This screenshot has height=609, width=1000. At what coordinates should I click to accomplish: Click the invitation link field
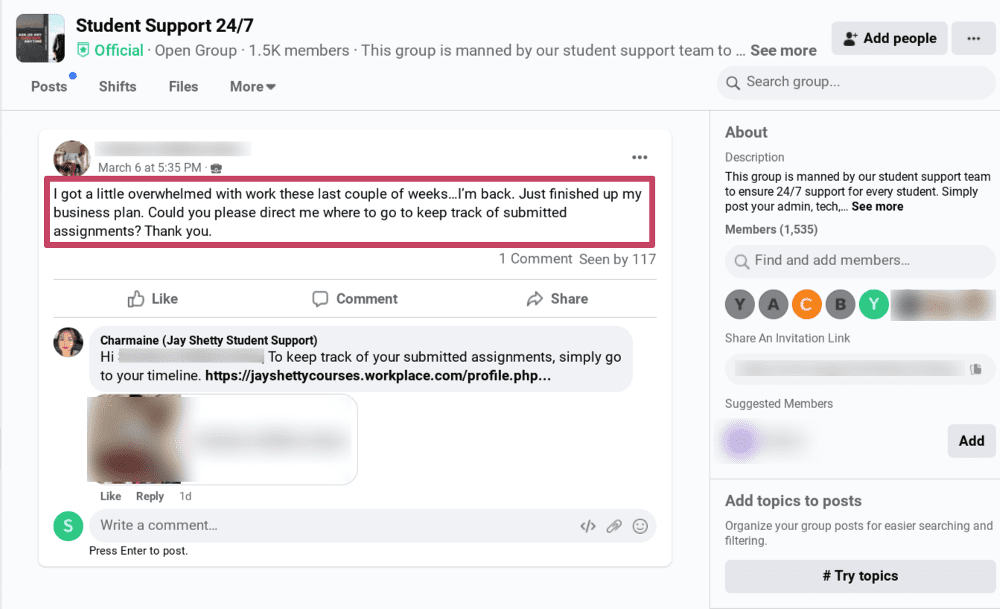pyautogui.click(x=860, y=369)
